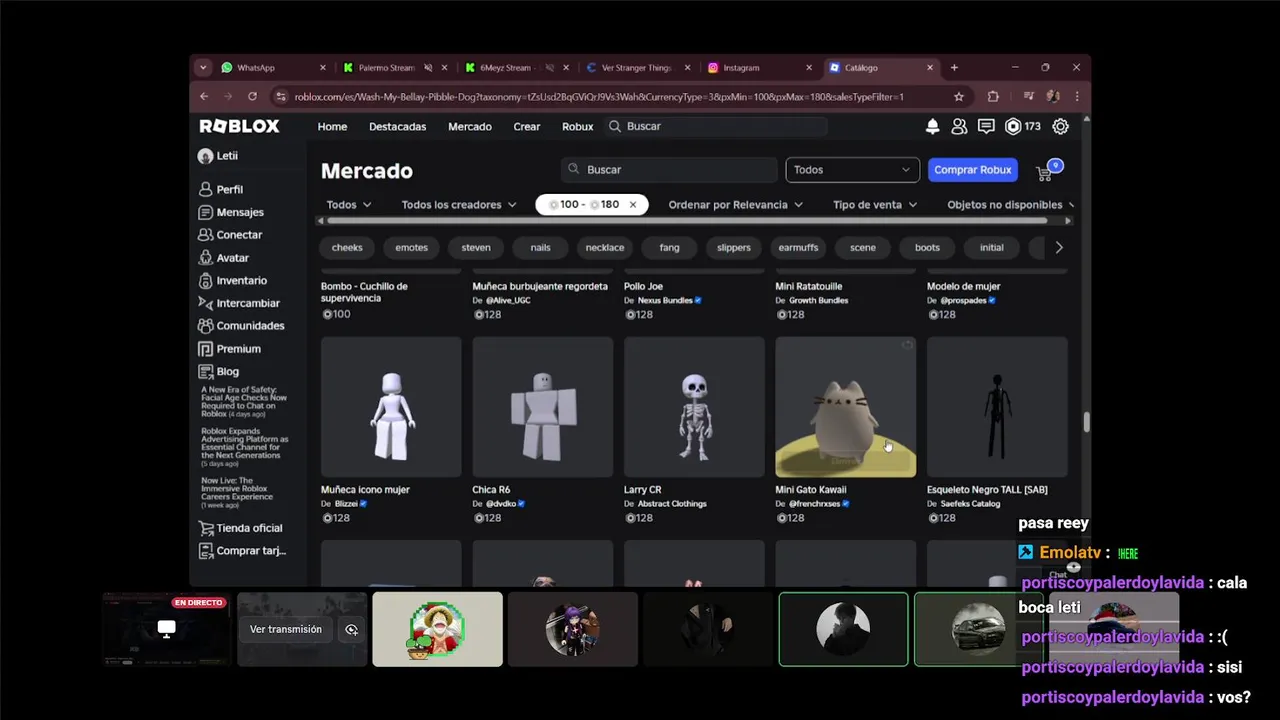1280x720 pixels.
Task: Open Perfil in the sidebar
Action: [229, 189]
